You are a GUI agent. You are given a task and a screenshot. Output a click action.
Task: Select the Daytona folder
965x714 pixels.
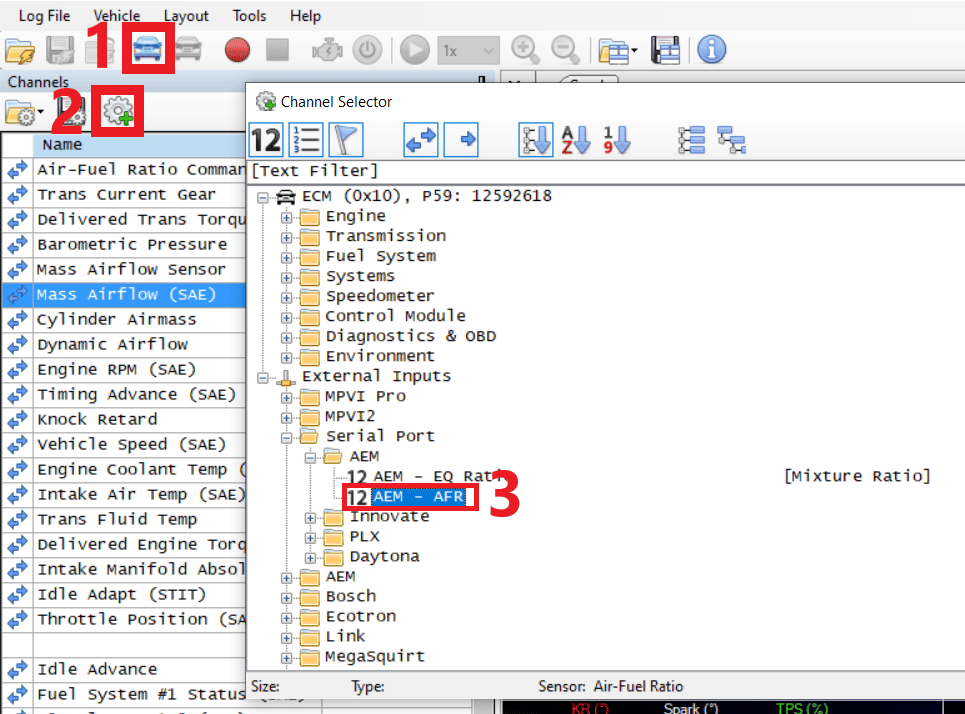coord(385,556)
